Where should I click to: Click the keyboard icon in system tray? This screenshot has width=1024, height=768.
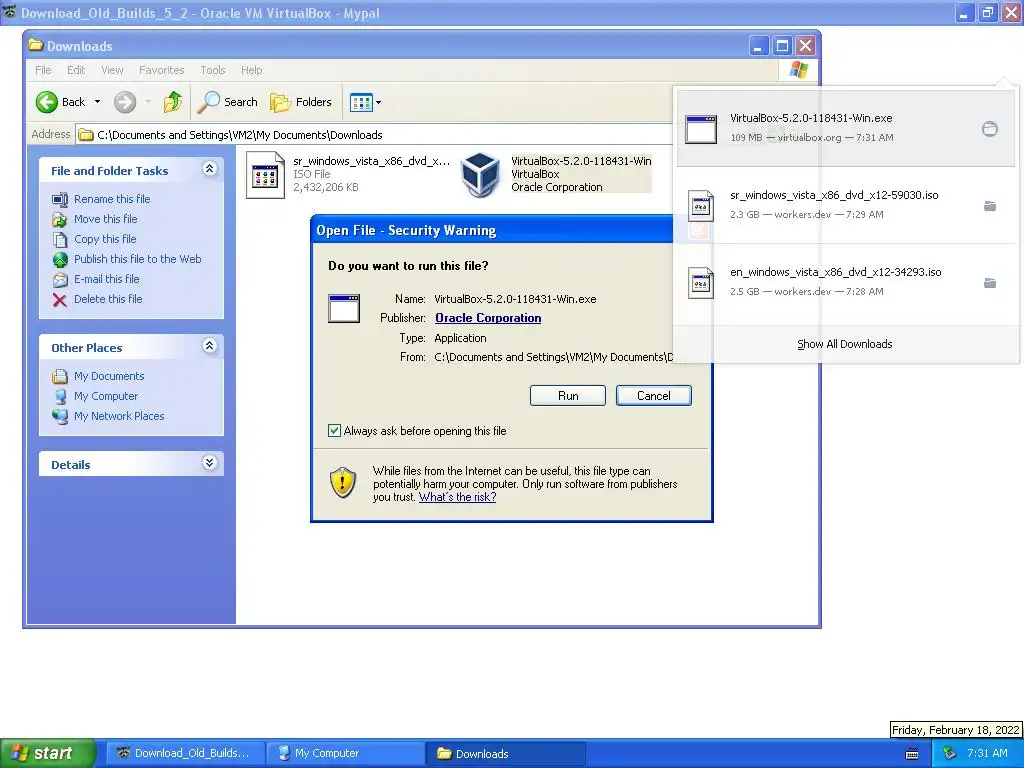click(912, 754)
